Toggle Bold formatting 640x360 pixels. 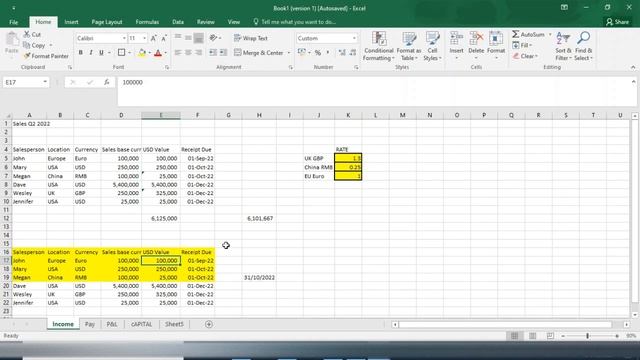click(x=80, y=53)
